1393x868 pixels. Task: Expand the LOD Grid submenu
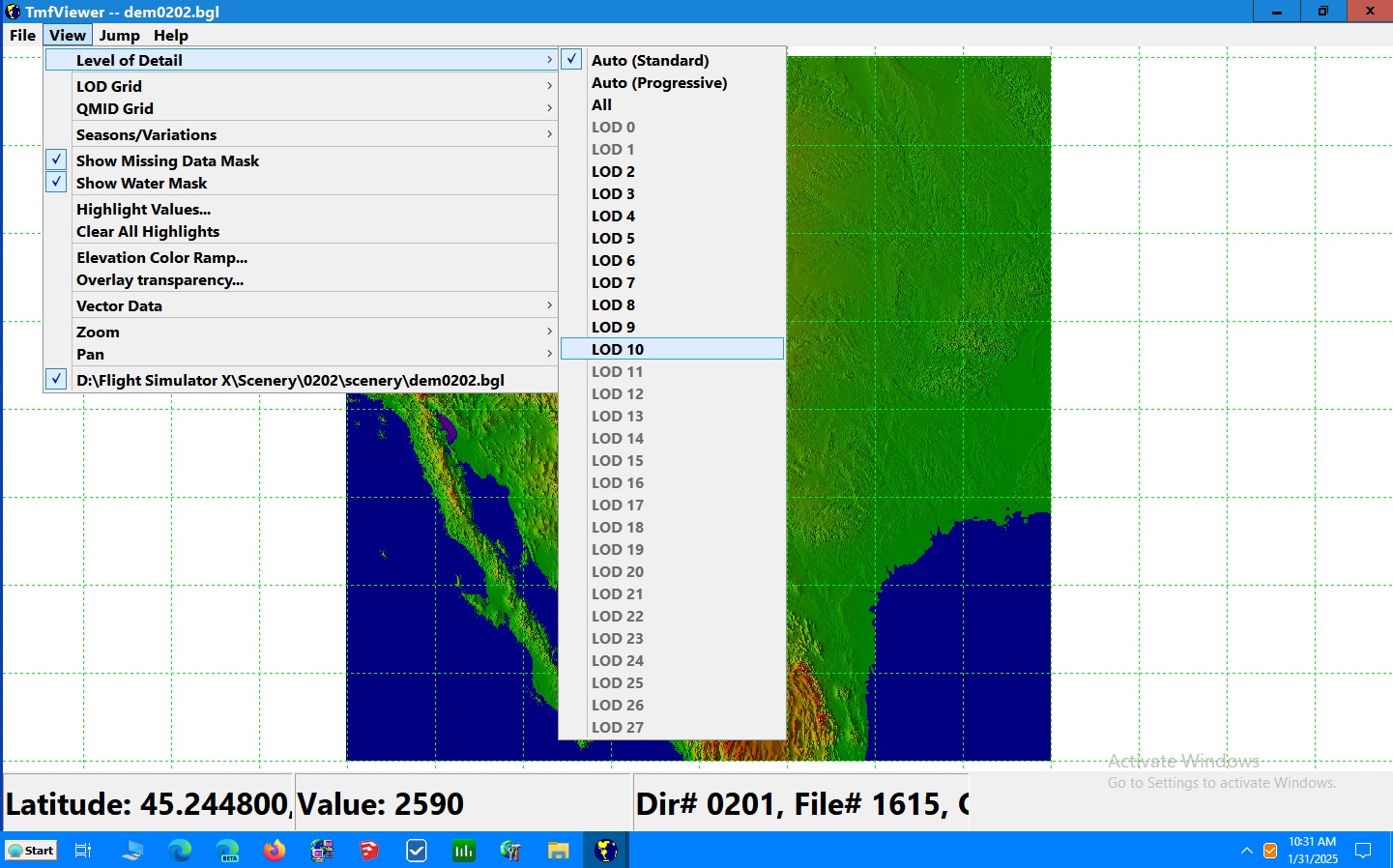tap(109, 86)
